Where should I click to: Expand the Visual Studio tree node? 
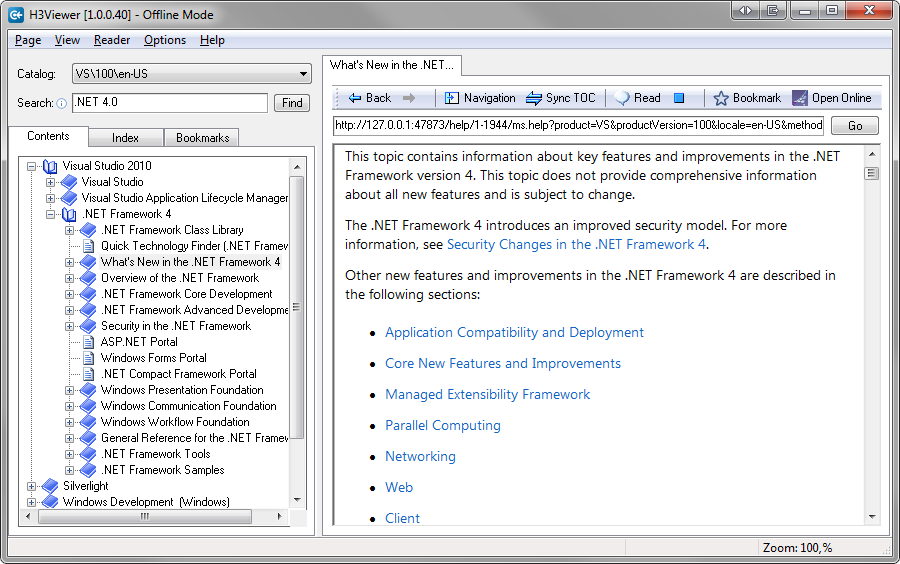(51, 182)
